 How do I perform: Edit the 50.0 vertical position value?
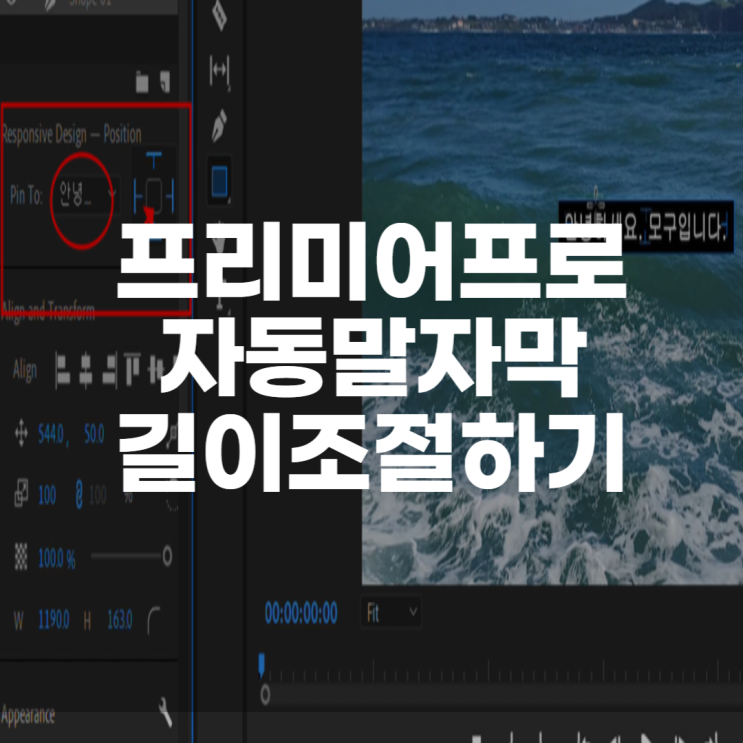[x=94, y=434]
